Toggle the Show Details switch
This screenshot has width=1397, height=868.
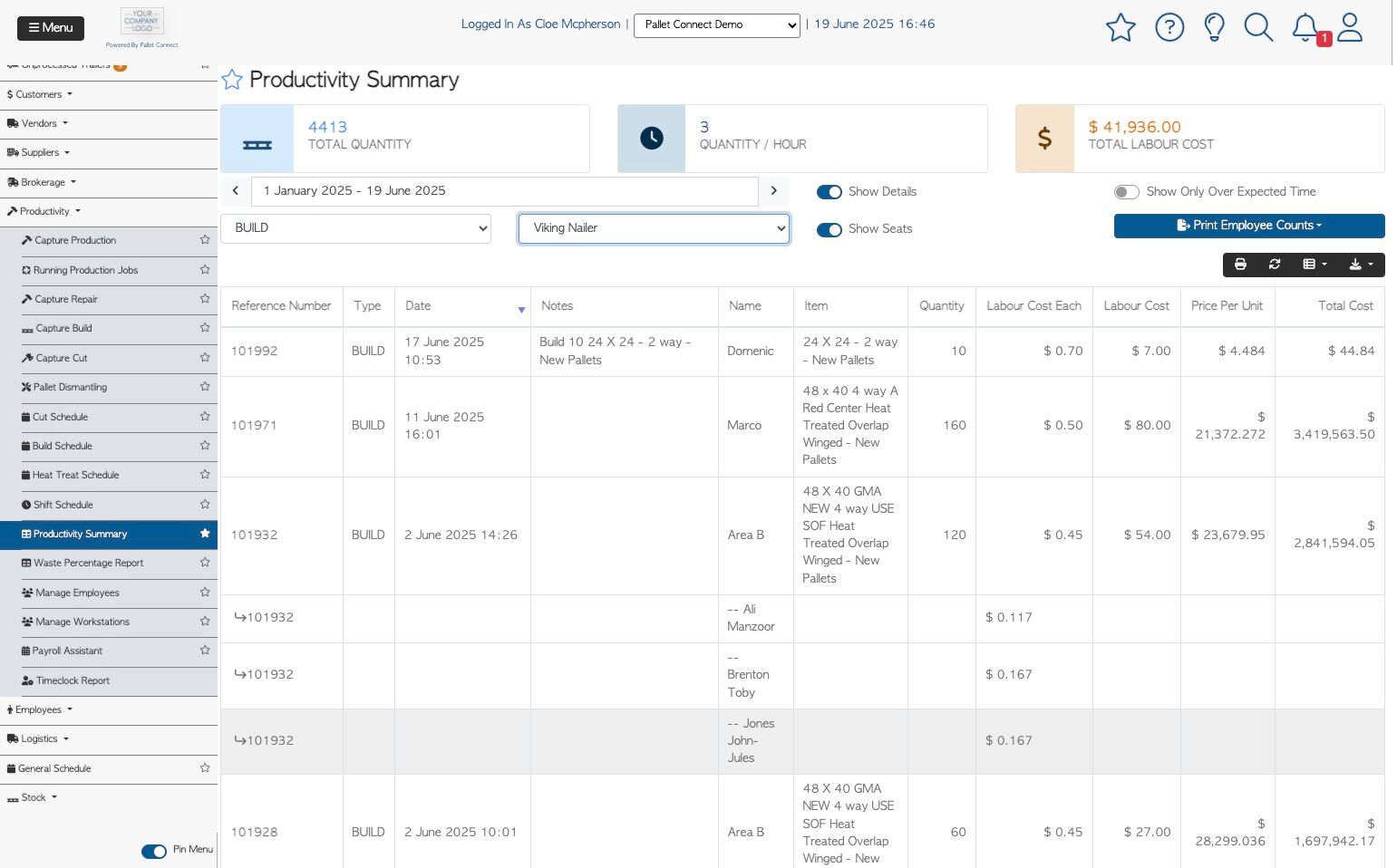click(x=829, y=192)
